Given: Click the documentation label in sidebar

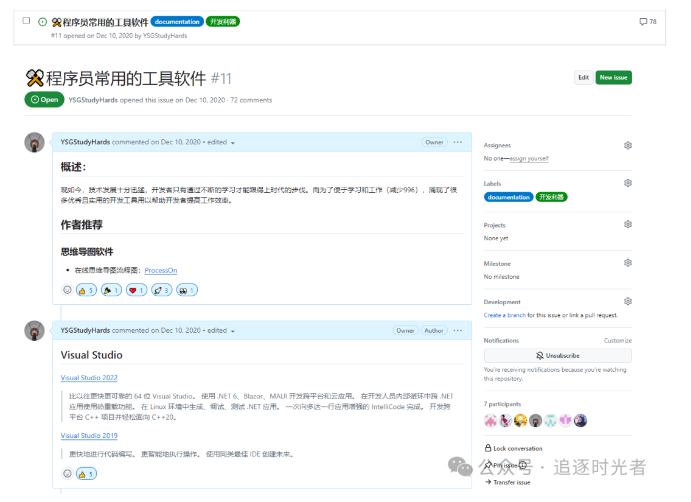Looking at the screenshot, I should tap(509, 197).
